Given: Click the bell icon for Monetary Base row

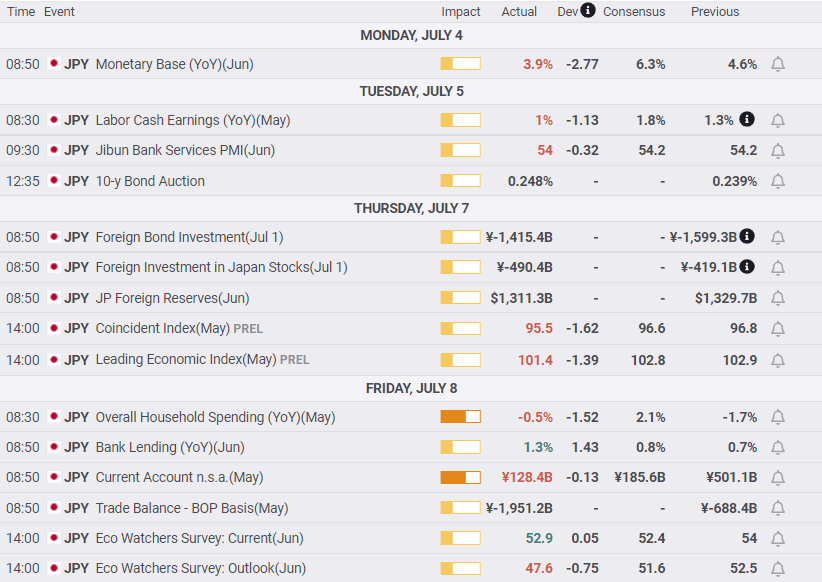Looking at the screenshot, I should 778,64.
